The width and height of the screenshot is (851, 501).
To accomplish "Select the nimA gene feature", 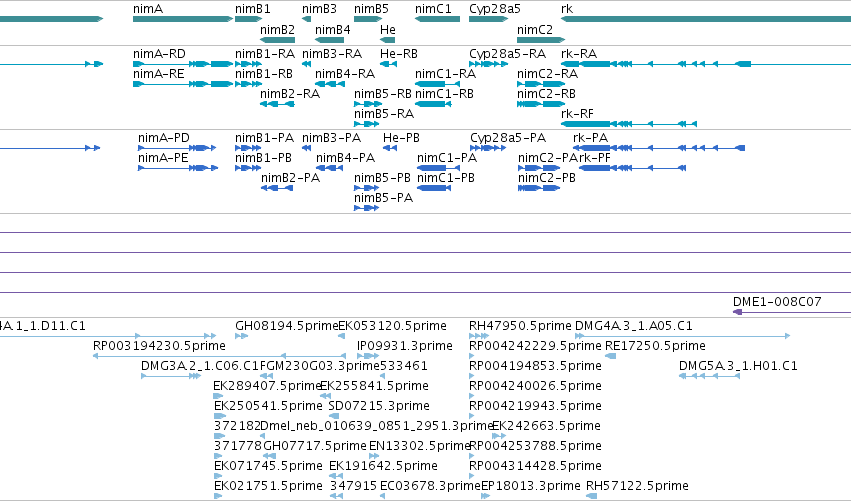I will (183, 19).
